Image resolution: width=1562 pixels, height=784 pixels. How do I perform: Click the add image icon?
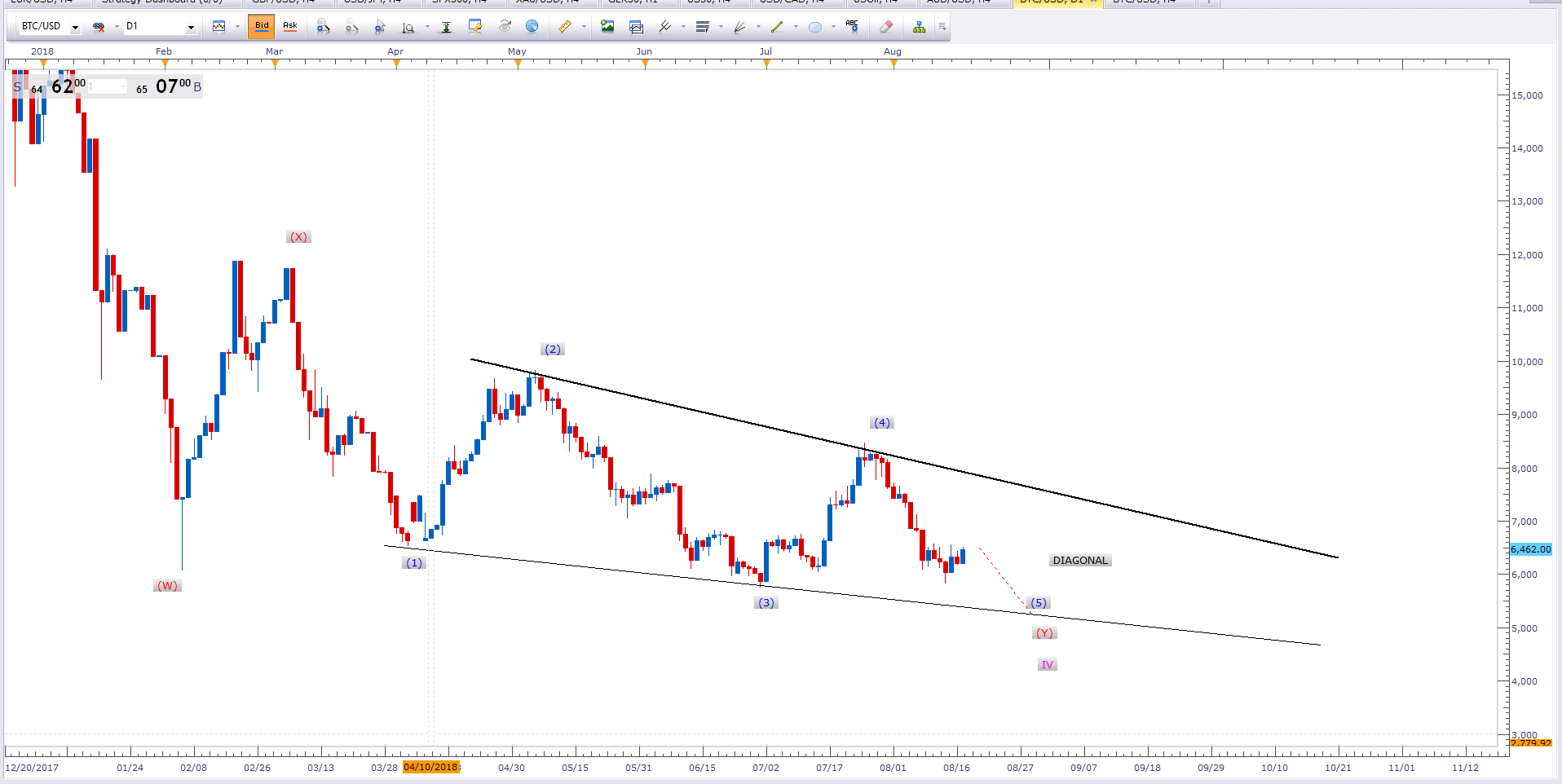coord(607,27)
